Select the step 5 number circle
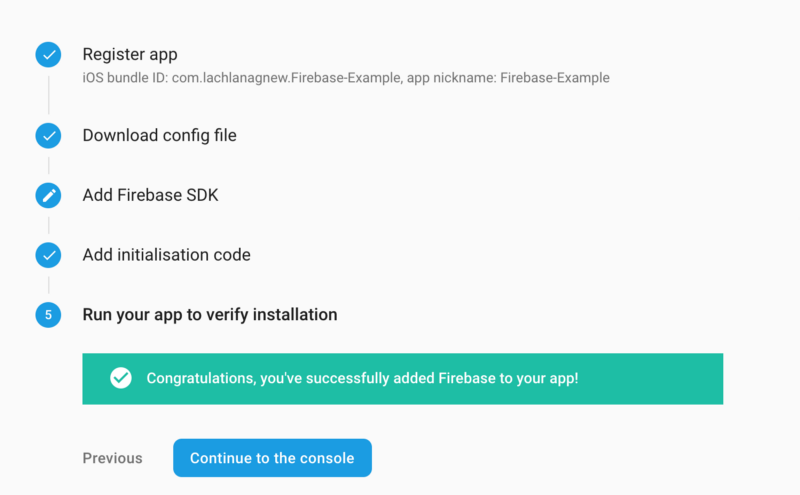The image size is (800, 495). (48, 315)
